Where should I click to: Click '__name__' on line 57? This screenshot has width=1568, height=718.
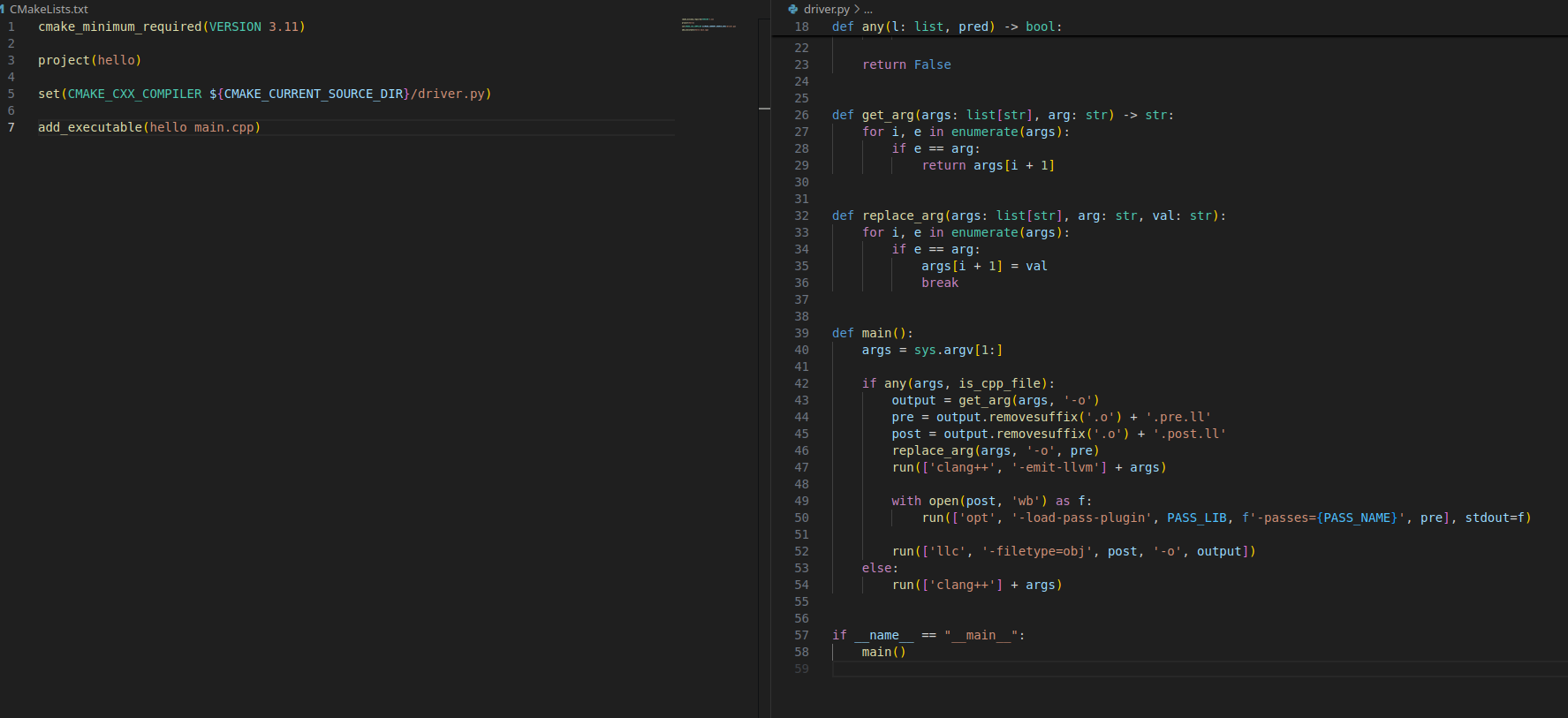[x=883, y=635]
